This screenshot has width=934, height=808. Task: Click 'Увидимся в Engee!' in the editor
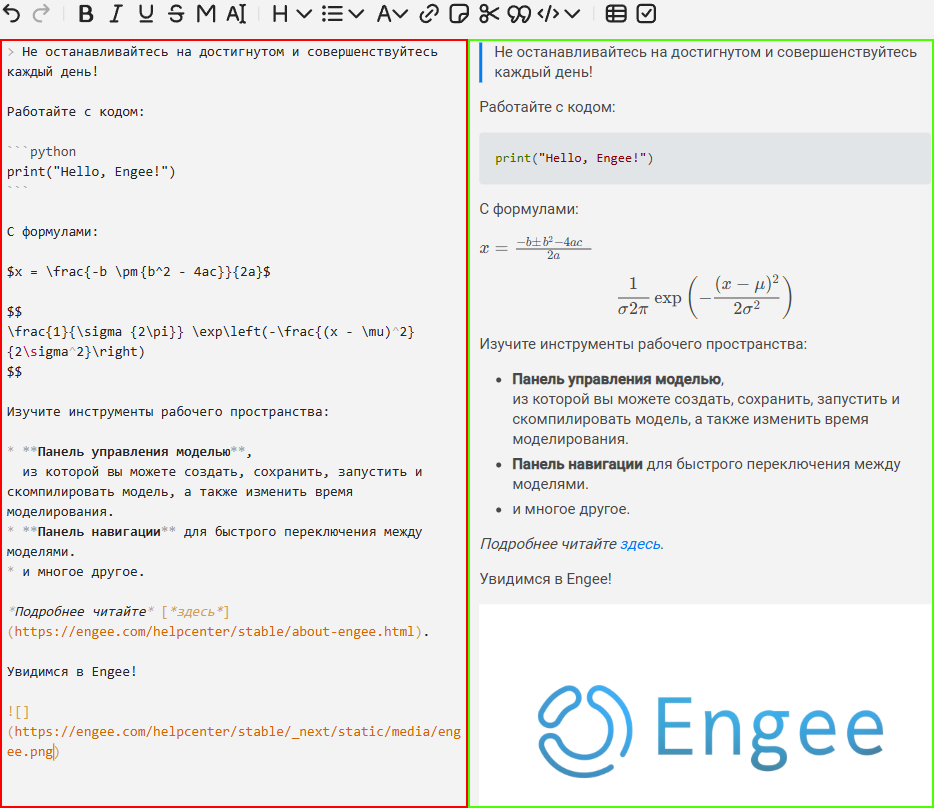click(71, 672)
